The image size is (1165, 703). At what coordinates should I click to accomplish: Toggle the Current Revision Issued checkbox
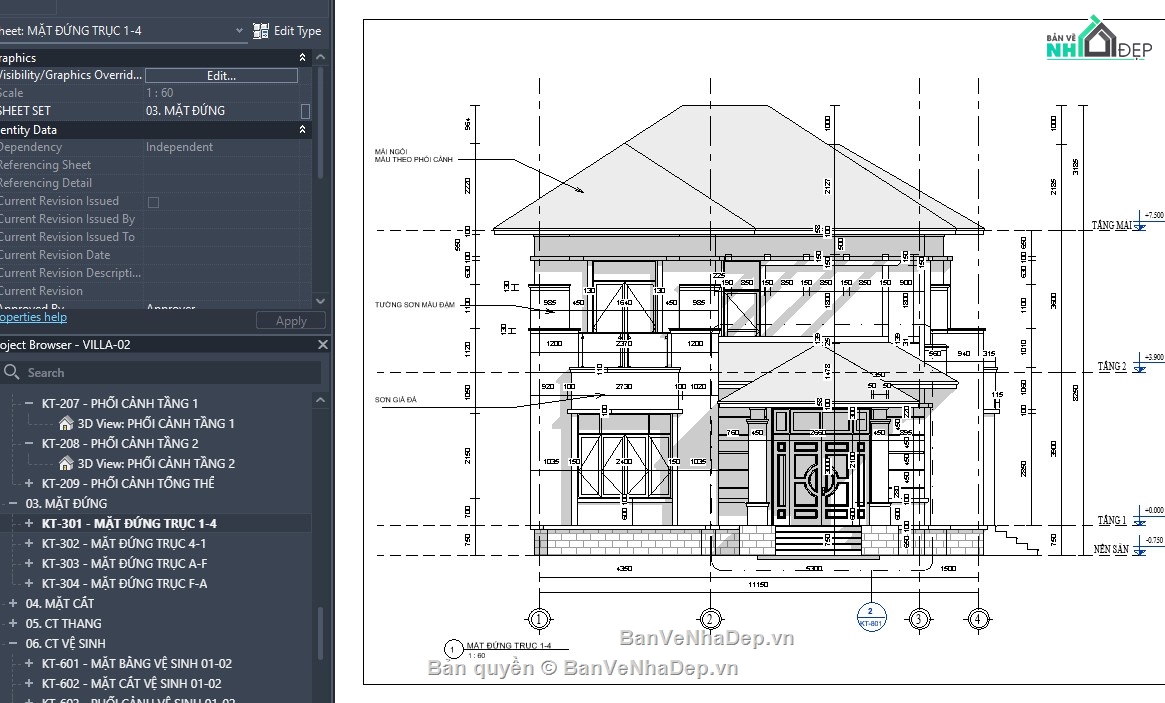click(152, 200)
